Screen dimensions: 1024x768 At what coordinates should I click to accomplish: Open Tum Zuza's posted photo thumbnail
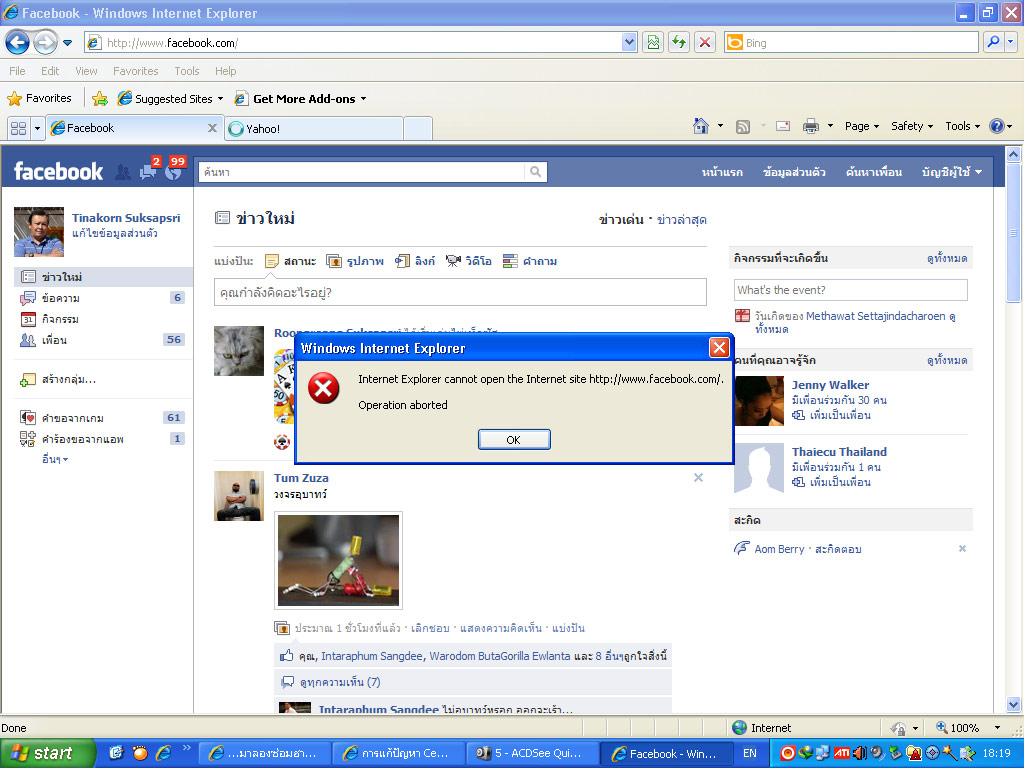[x=338, y=560]
